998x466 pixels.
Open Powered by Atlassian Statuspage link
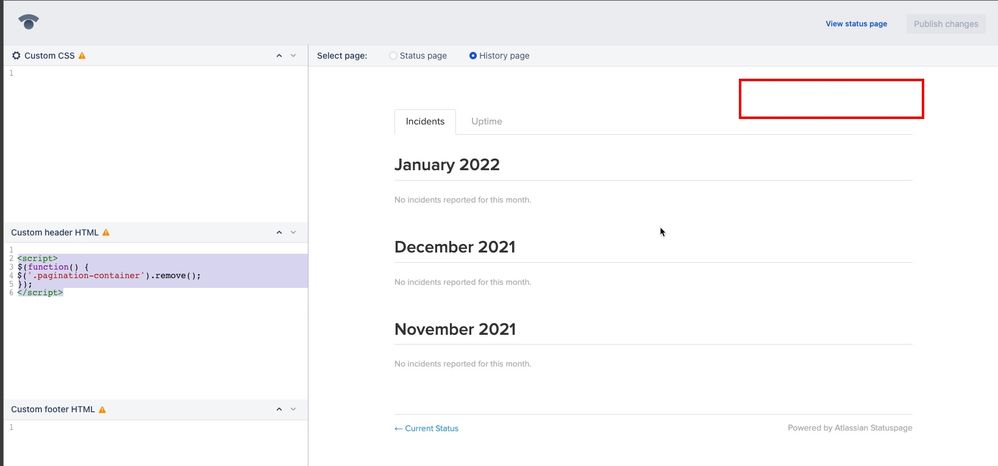[850, 428]
